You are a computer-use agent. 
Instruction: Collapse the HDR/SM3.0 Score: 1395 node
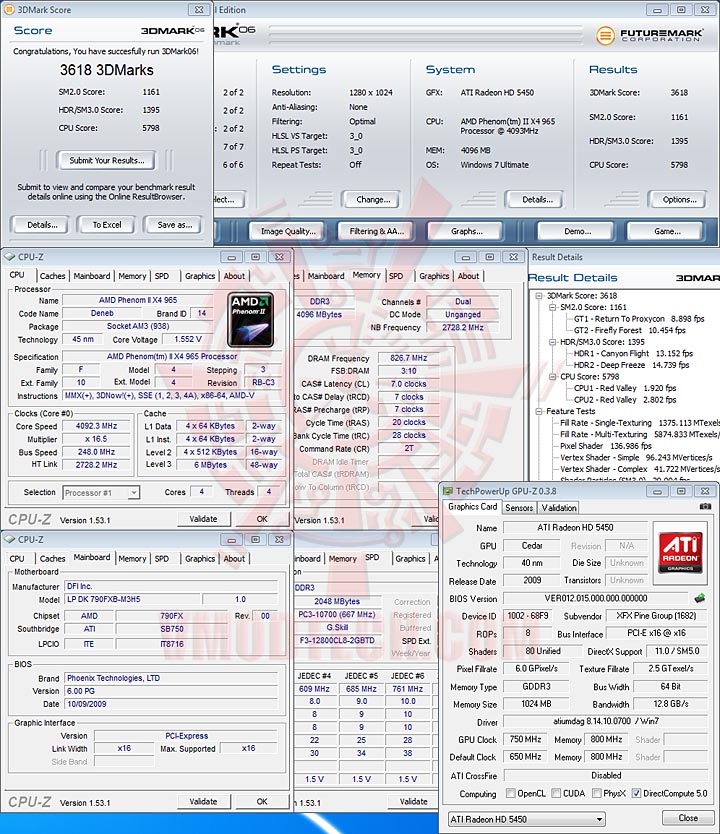(552, 342)
